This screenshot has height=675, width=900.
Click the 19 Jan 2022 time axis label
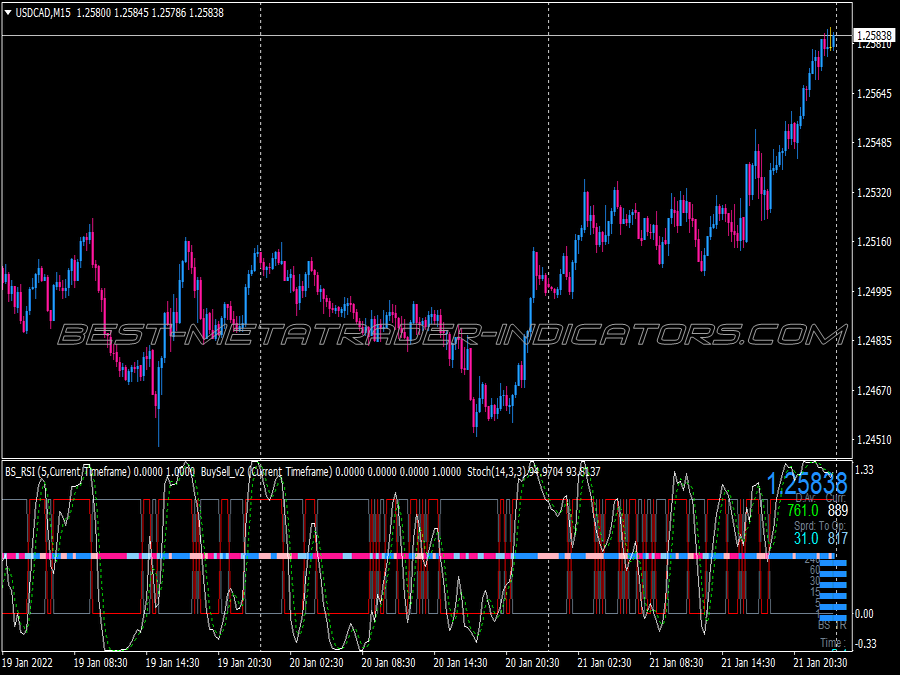(28, 662)
